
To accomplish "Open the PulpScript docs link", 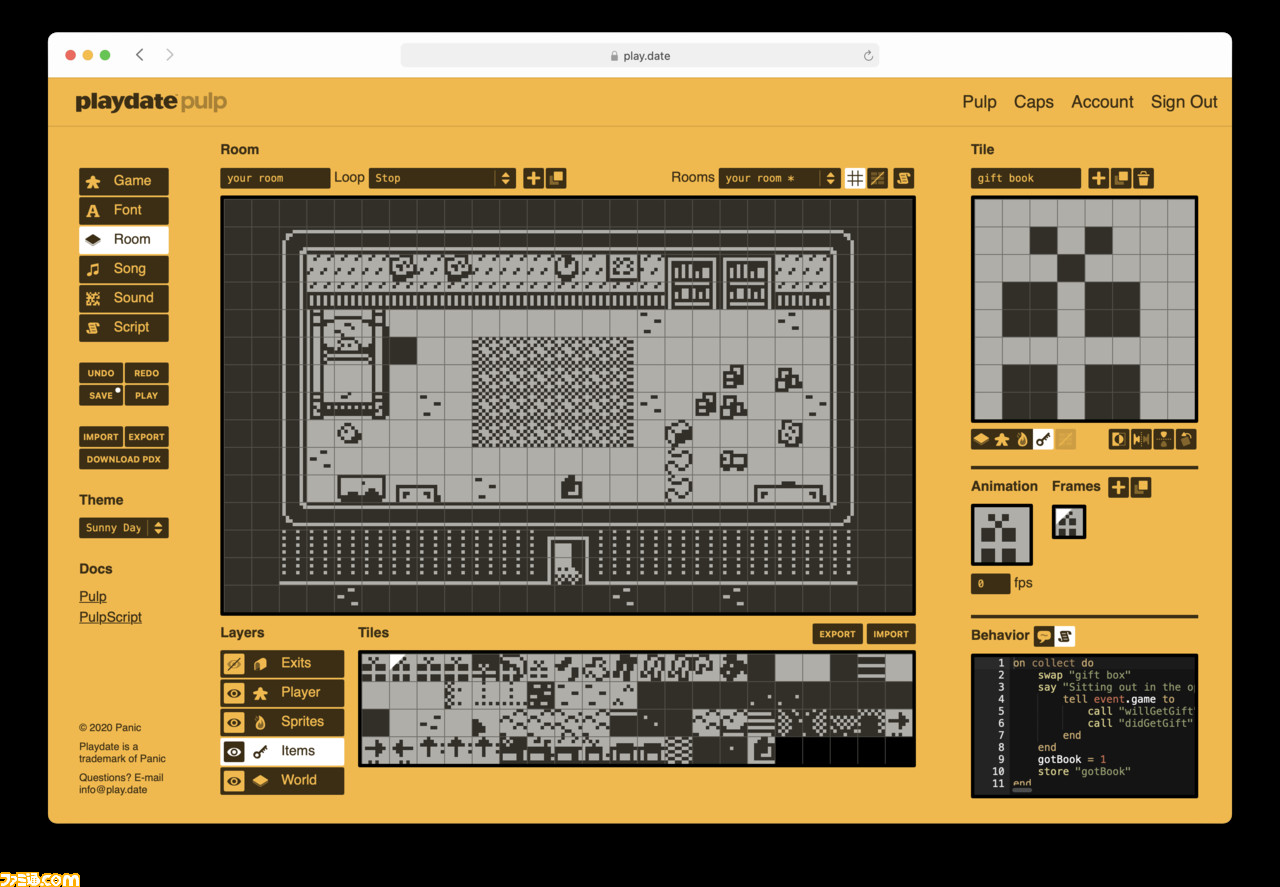I will pyautogui.click(x=111, y=618).
